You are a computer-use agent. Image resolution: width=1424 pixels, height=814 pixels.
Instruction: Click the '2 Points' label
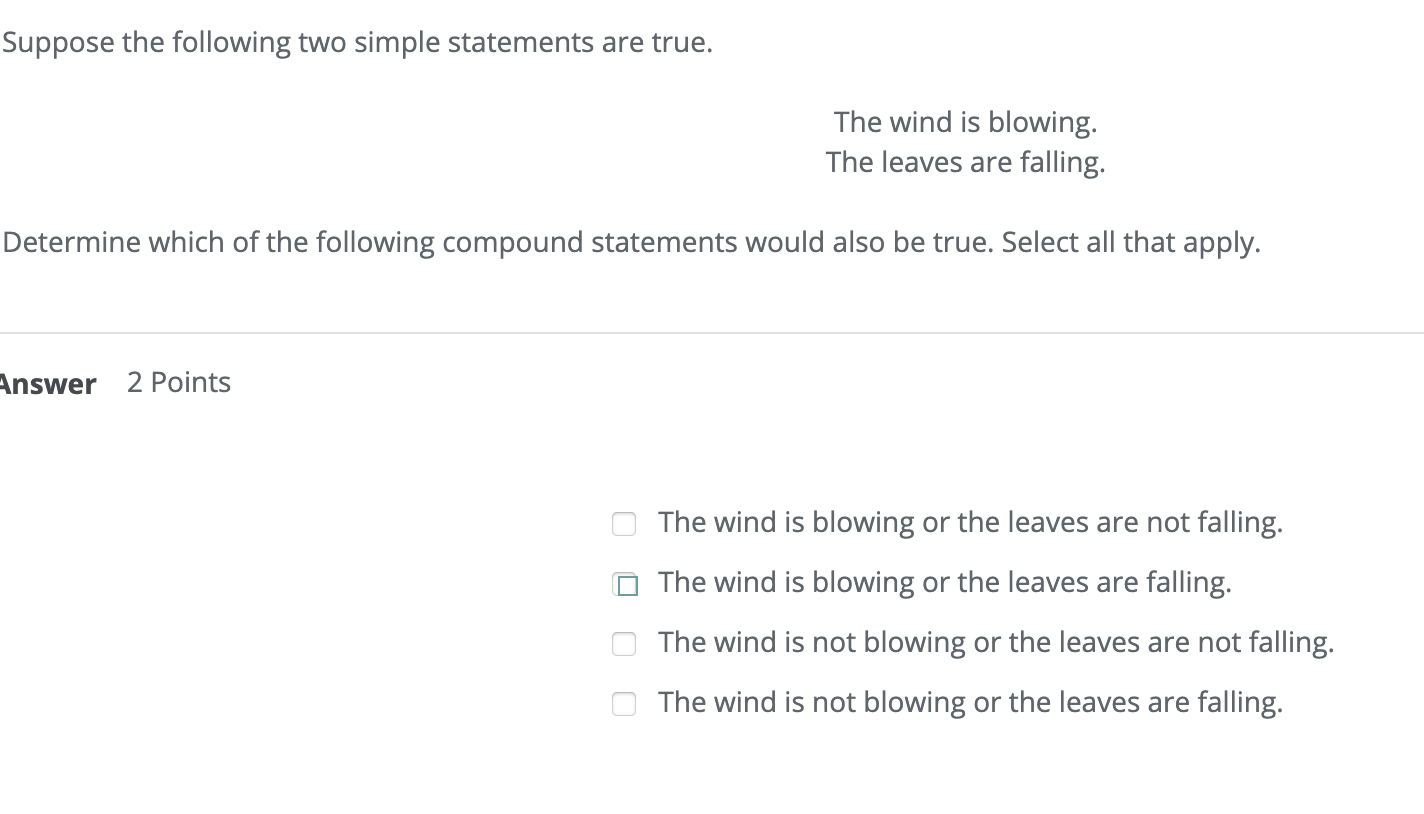coord(179,382)
